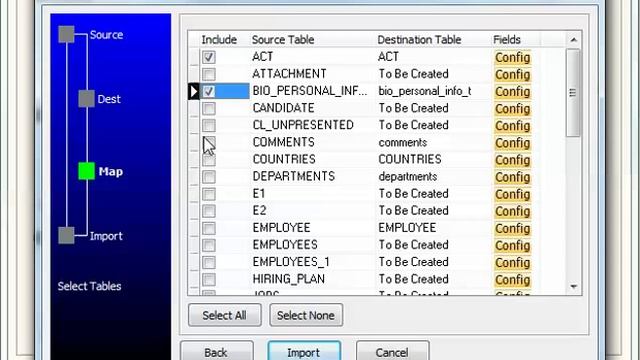640x360 pixels.
Task: Select the ATTACHMENT source table cell
Action: (312, 74)
